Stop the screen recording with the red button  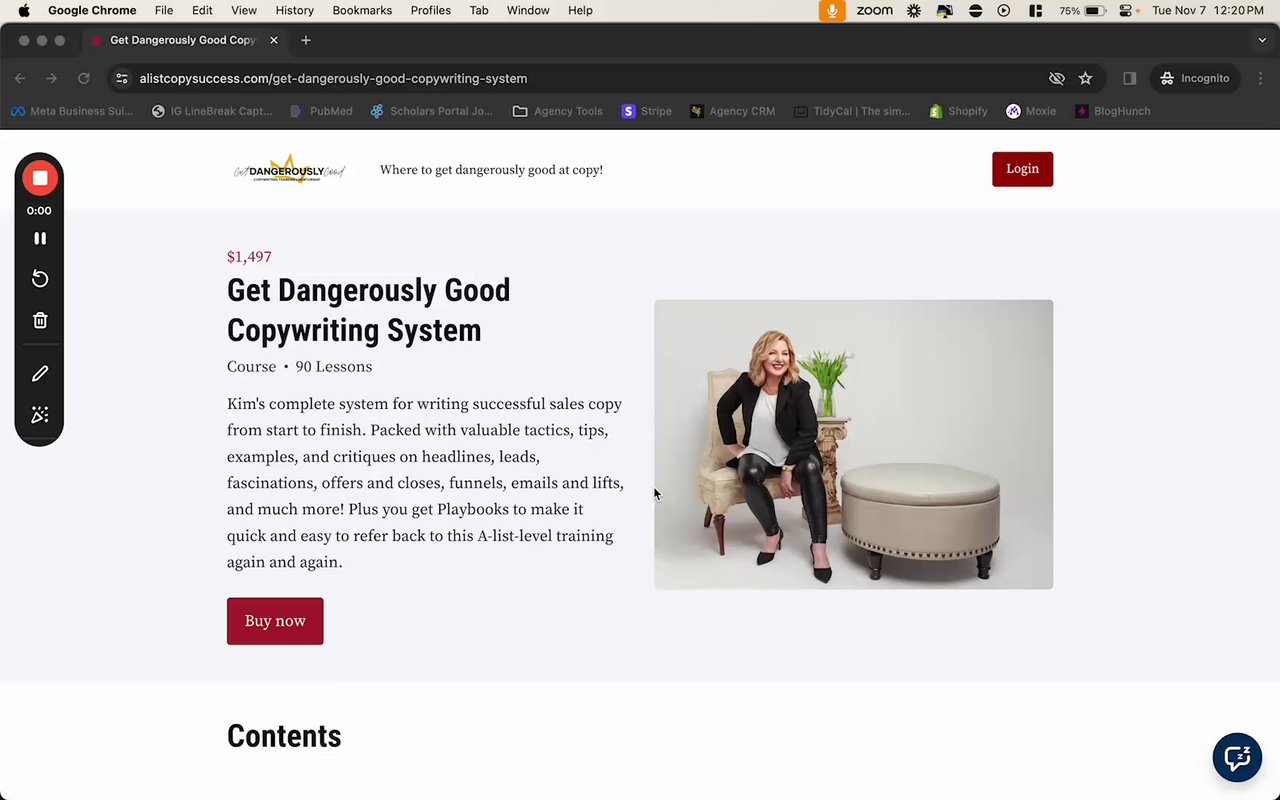tap(40, 178)
